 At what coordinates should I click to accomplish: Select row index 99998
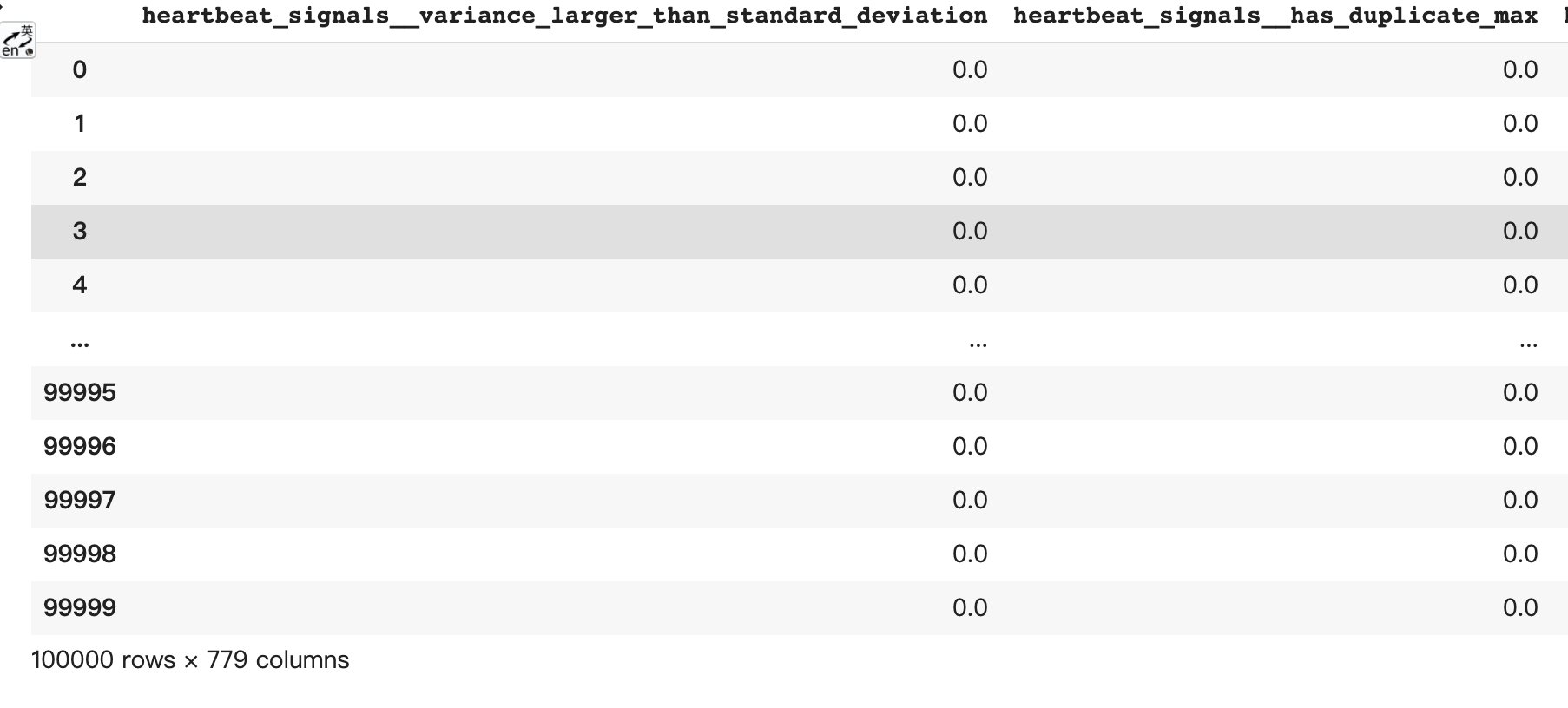pos(79,554)
